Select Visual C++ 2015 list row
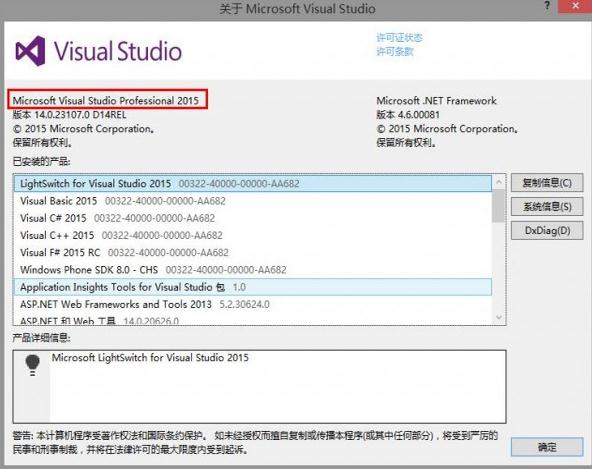This screenshot has width=592, height=469. coord(253,235)
